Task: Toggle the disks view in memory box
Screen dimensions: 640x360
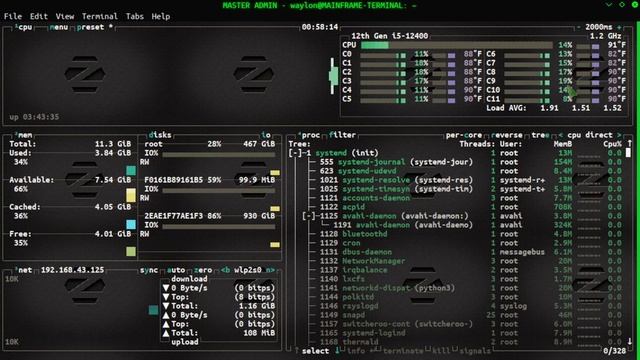Action: point(160,135)
